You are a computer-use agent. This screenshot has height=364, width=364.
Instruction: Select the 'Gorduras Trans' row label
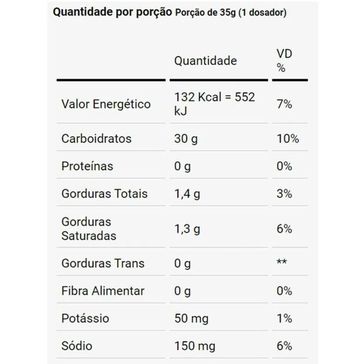pyautogui.click(x=103, y=263)
